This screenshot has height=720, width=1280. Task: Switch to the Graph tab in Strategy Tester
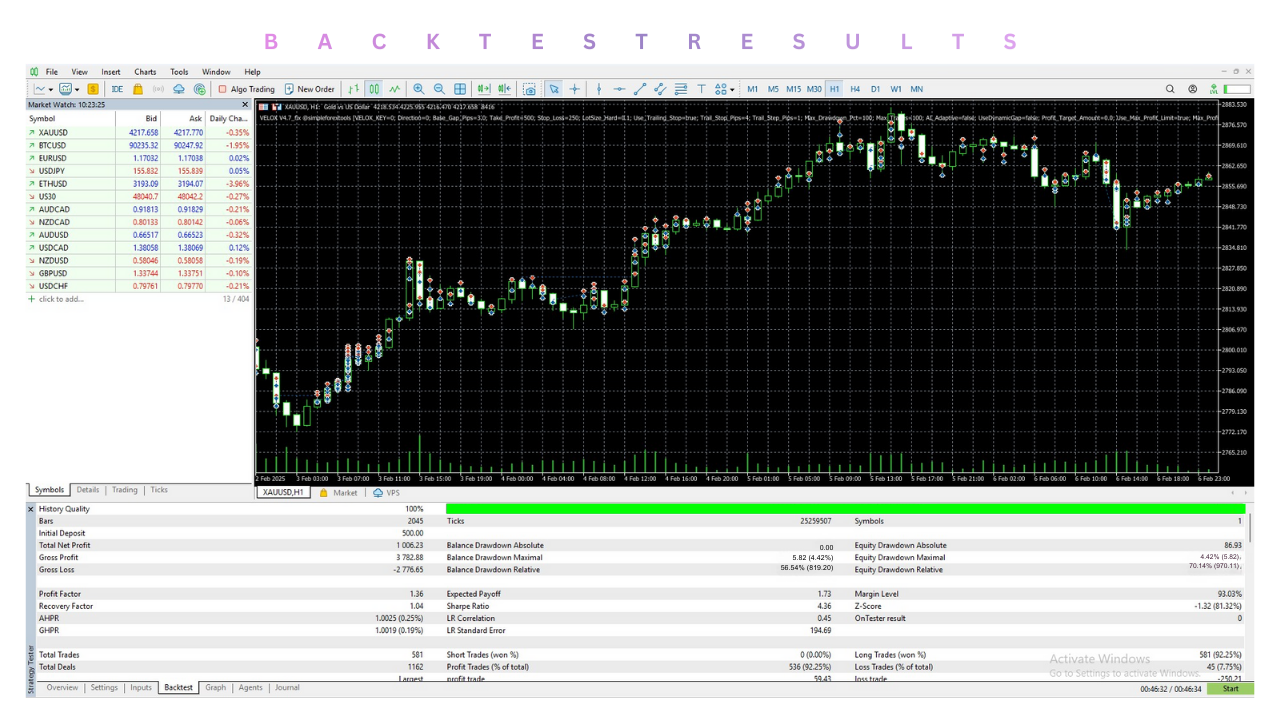pos(215,687)
